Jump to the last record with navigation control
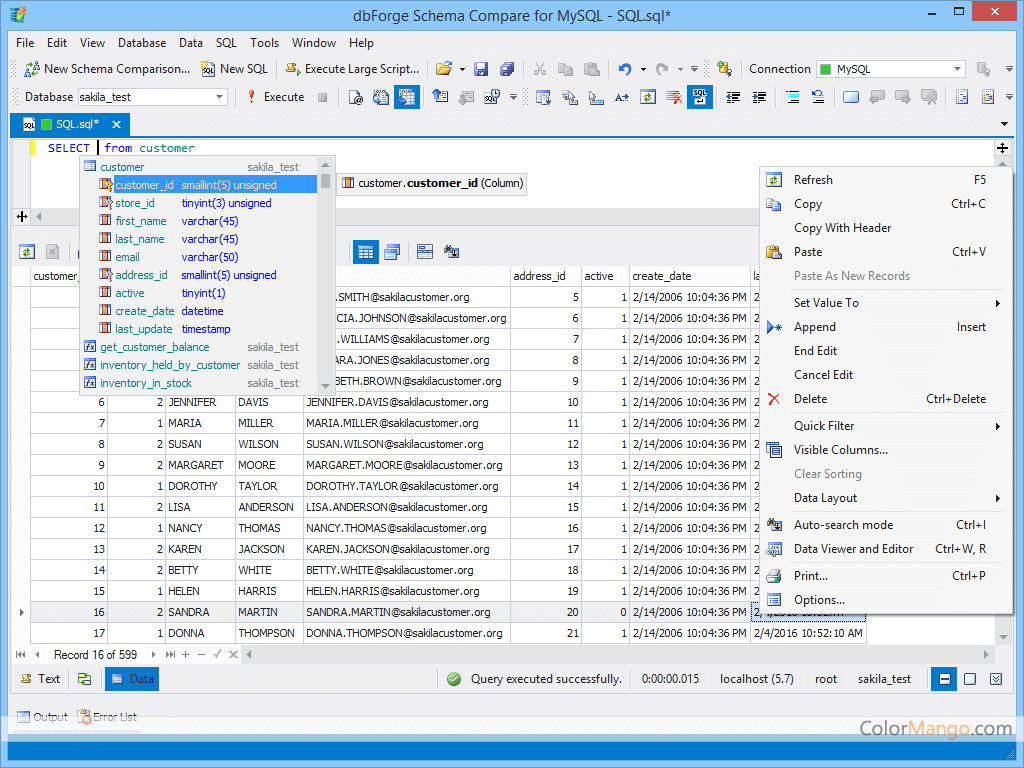Image resolution: width=1024 pixels, height=768 pixels. coord(170,654)
